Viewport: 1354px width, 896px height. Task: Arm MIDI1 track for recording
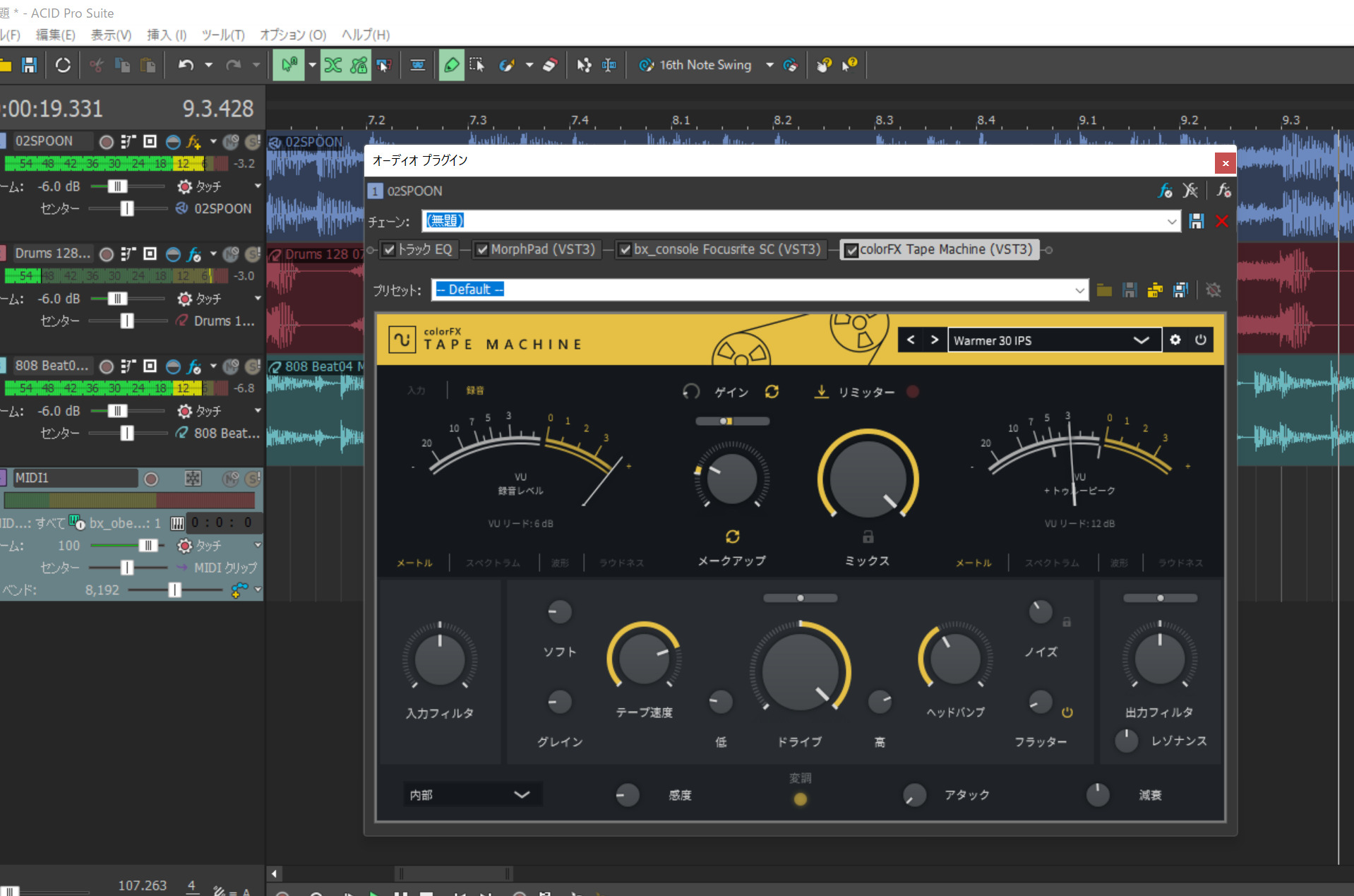click(x=150, y=479)
